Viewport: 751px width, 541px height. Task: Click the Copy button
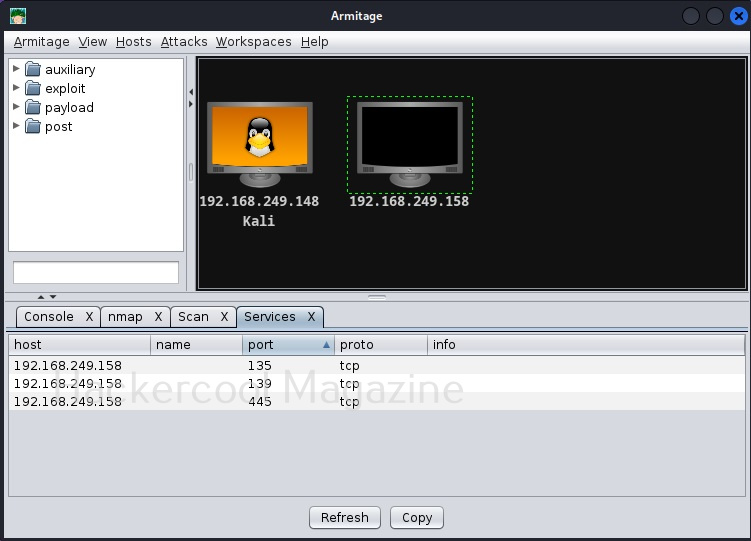tap(417, 518)
